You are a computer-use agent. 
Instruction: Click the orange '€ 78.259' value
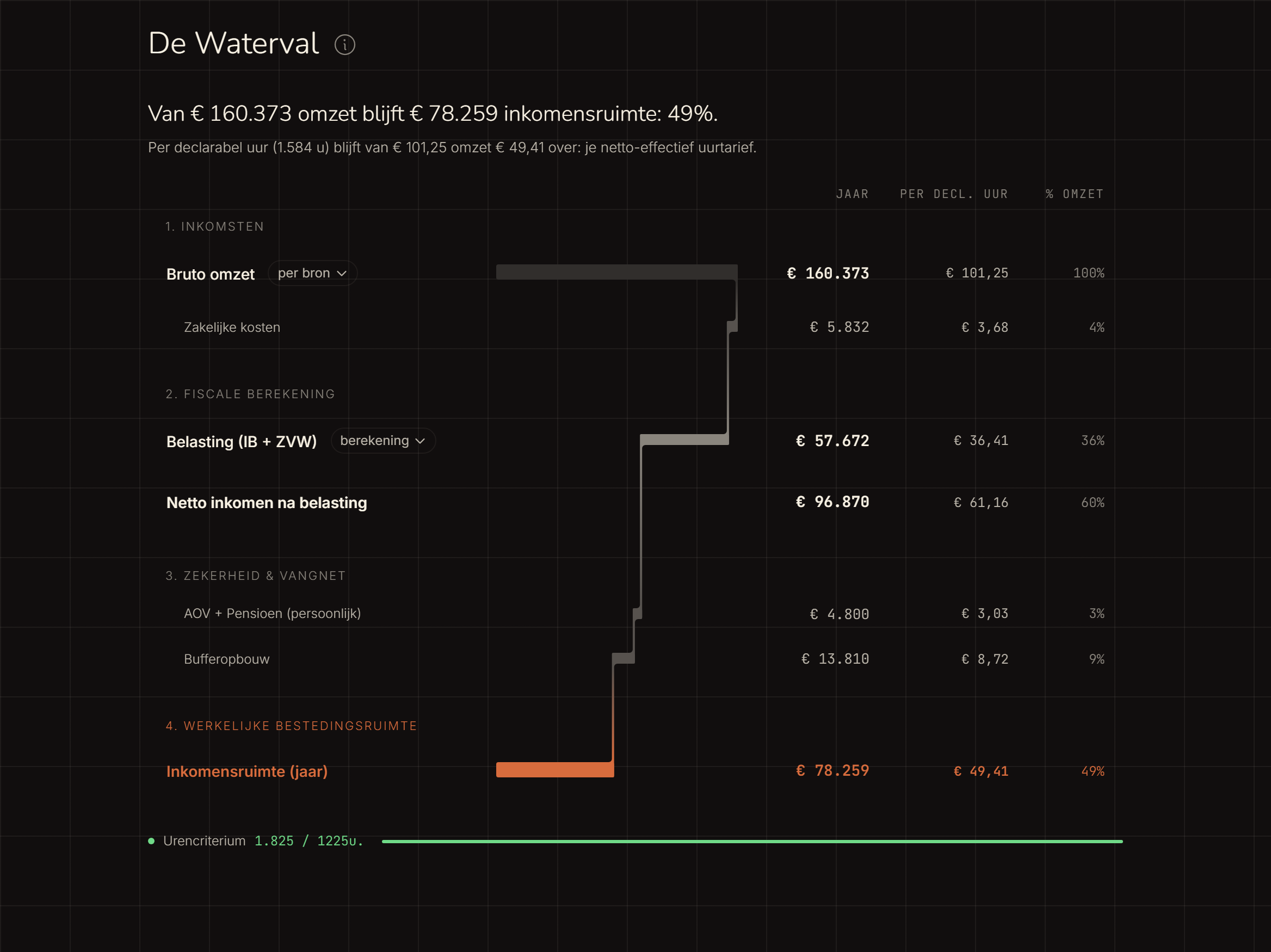(x=832, y=770)
